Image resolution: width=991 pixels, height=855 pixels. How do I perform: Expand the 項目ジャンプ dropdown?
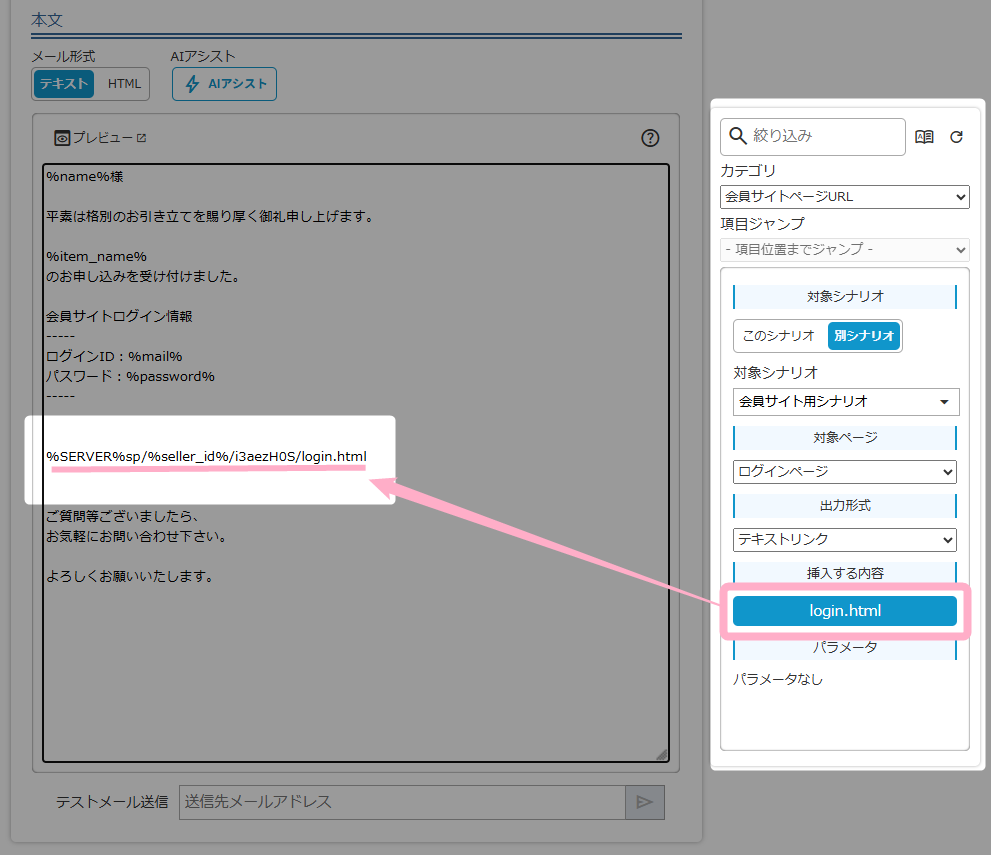(844, 249)
